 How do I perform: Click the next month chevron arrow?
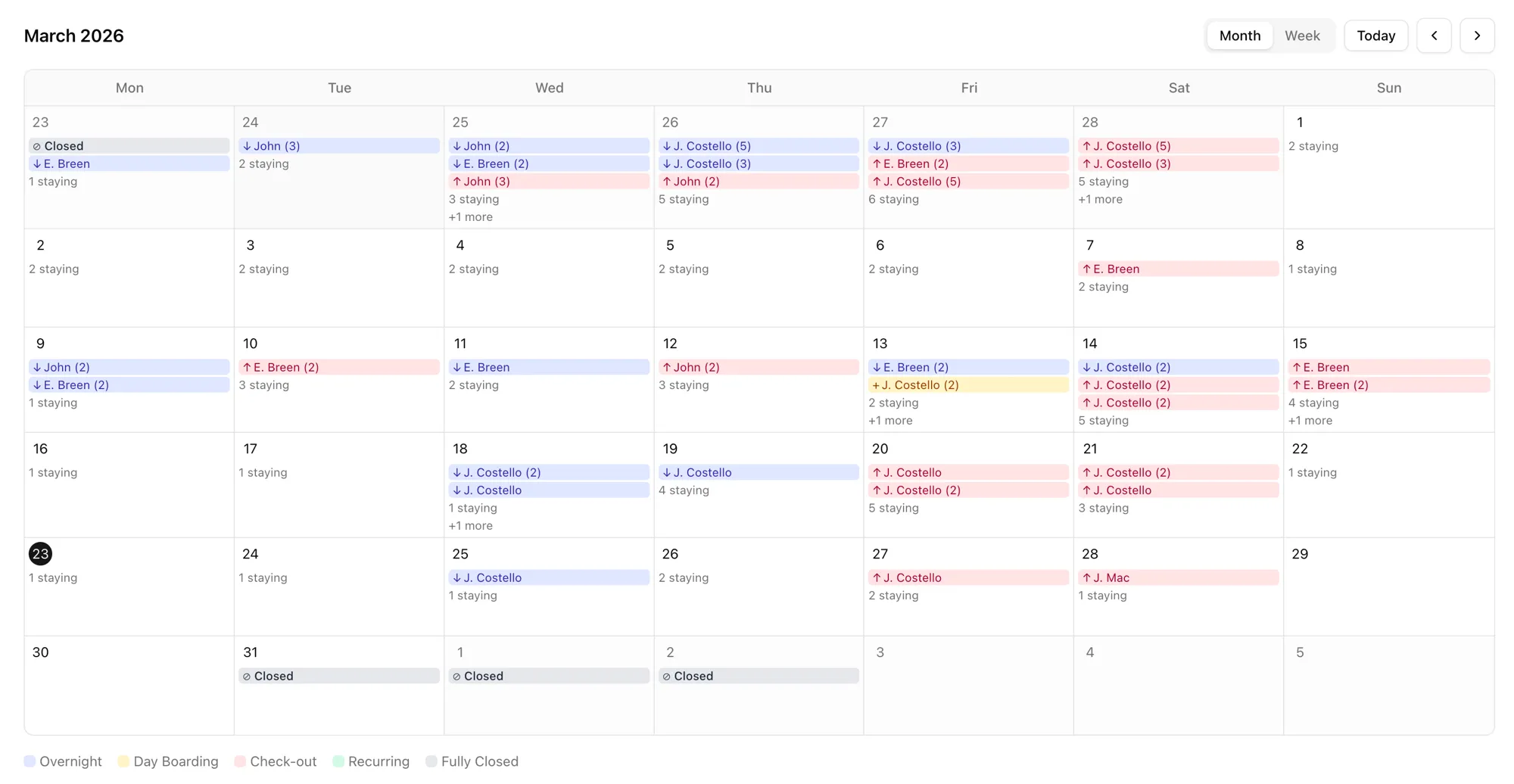coord(1477,36)
